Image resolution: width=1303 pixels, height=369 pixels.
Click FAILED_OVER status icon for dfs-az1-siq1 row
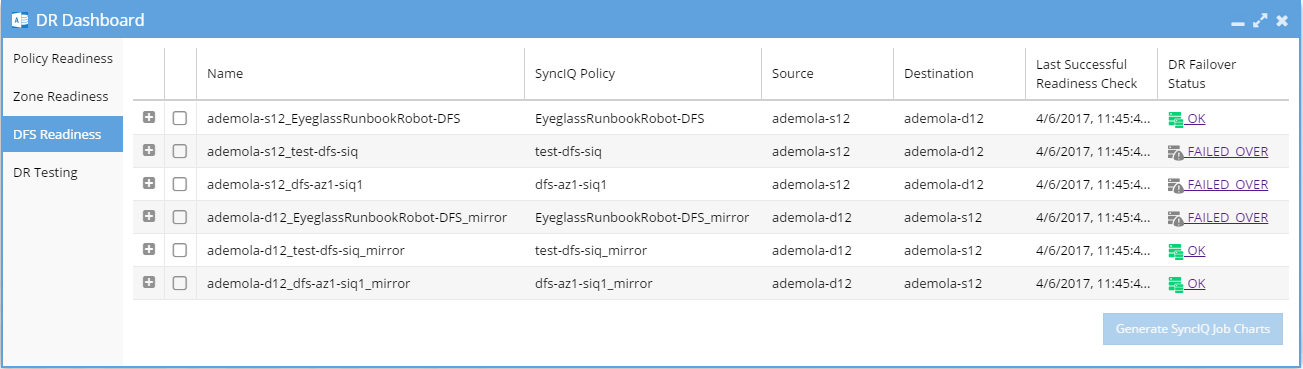(1176, 185)
